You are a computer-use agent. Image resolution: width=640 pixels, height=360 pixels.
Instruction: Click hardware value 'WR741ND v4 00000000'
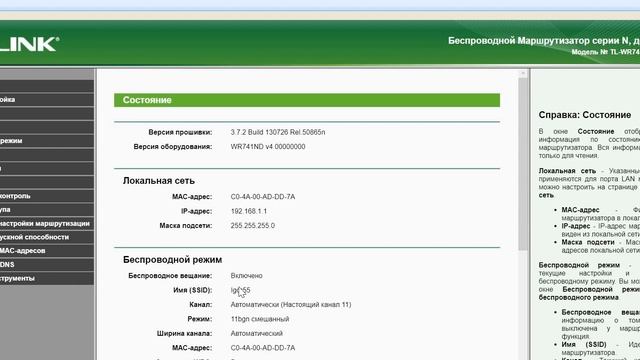268,147
